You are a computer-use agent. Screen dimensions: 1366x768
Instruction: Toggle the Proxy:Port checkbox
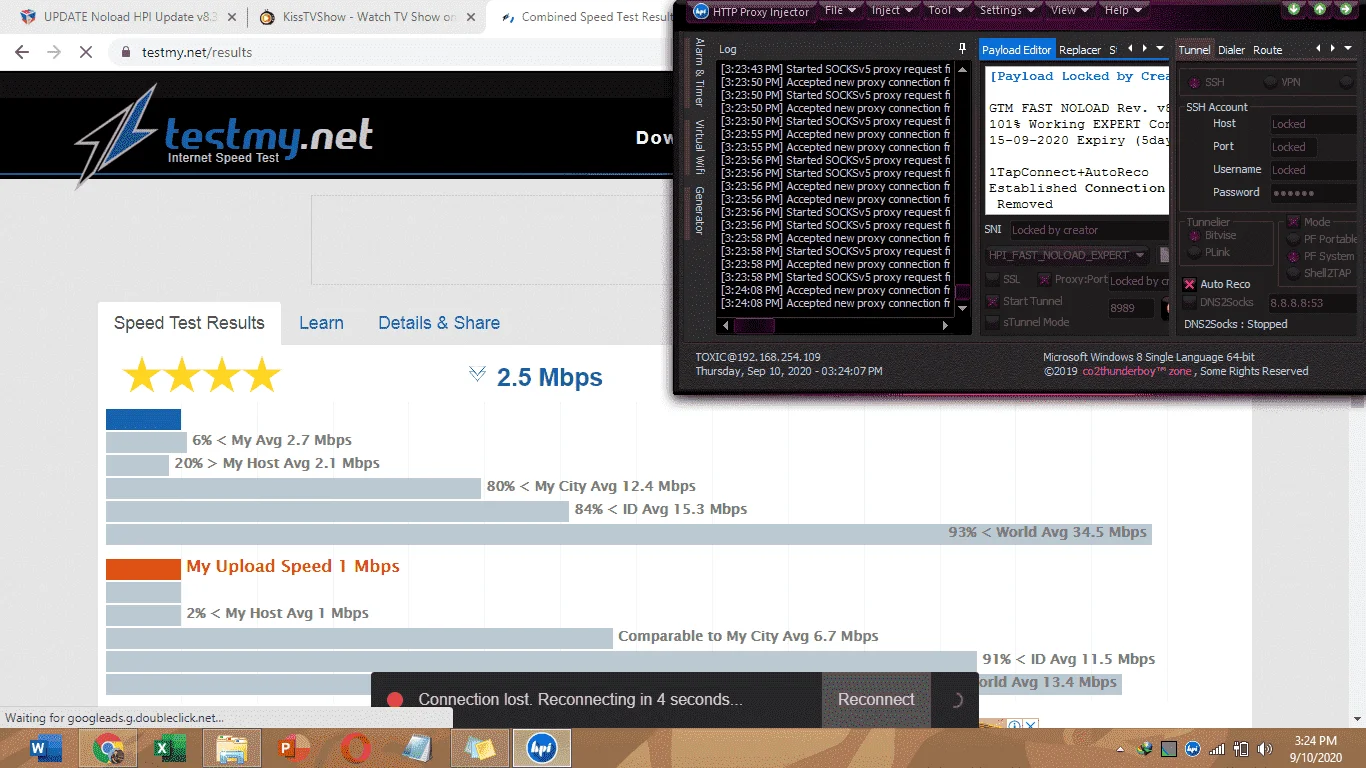[x=1045, y=280]
